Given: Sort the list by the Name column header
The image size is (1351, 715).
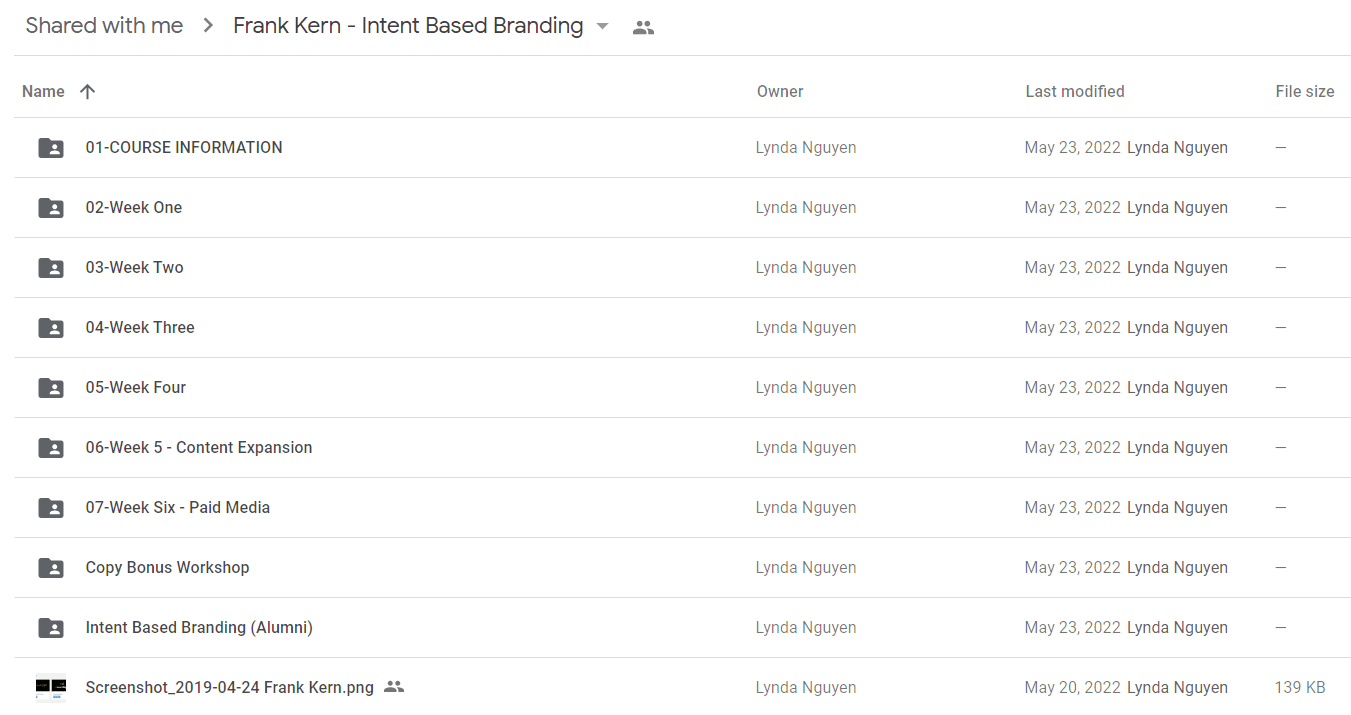Looking at the screenshot, I should tap(43, 92).
